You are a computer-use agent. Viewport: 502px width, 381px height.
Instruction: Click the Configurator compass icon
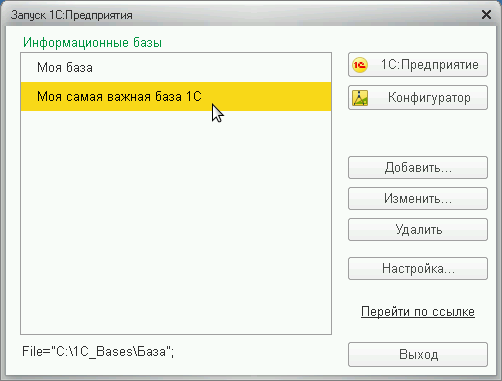[x=360, y=98]
